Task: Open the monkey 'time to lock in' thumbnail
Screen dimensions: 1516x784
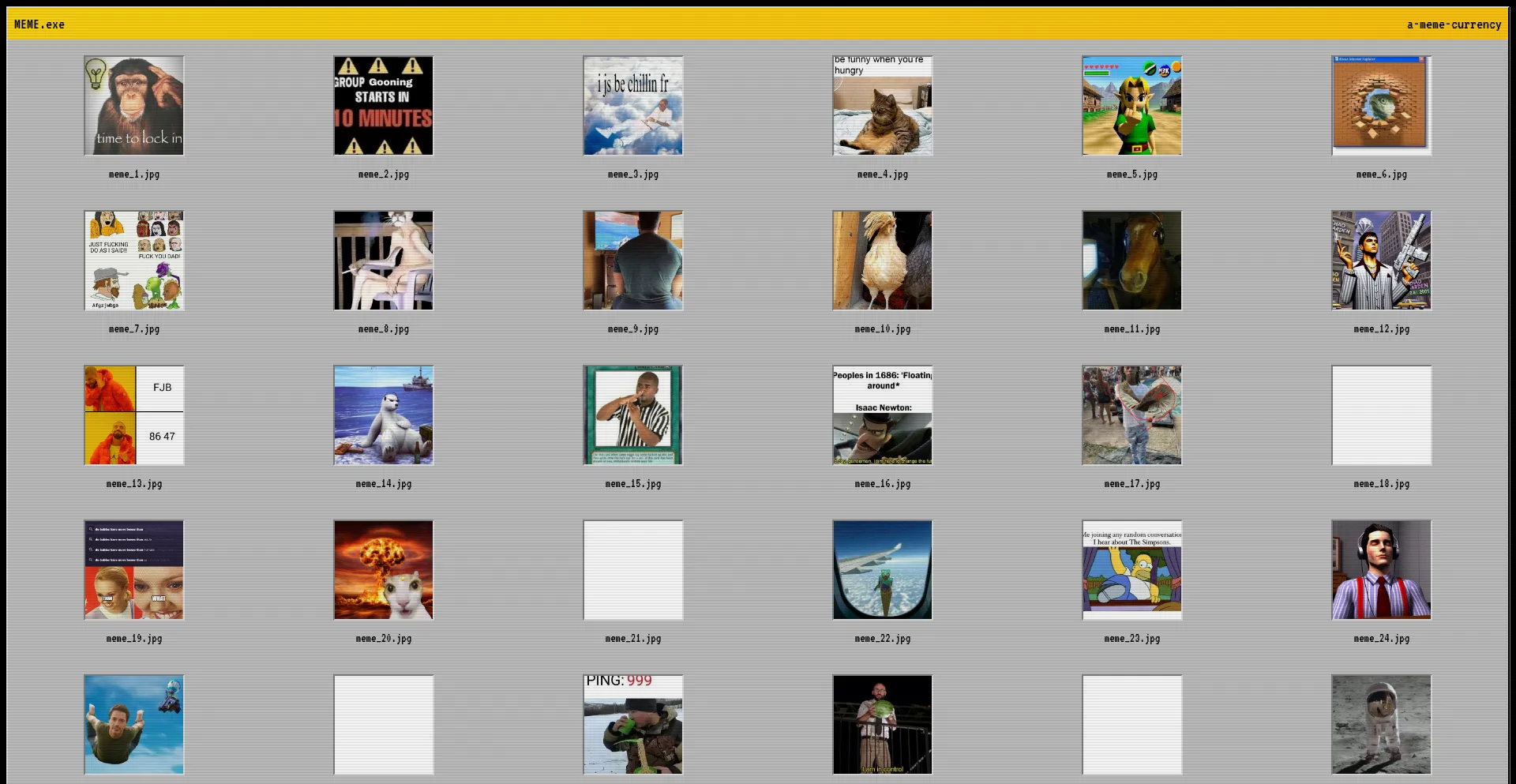Action: pos(134,106)
